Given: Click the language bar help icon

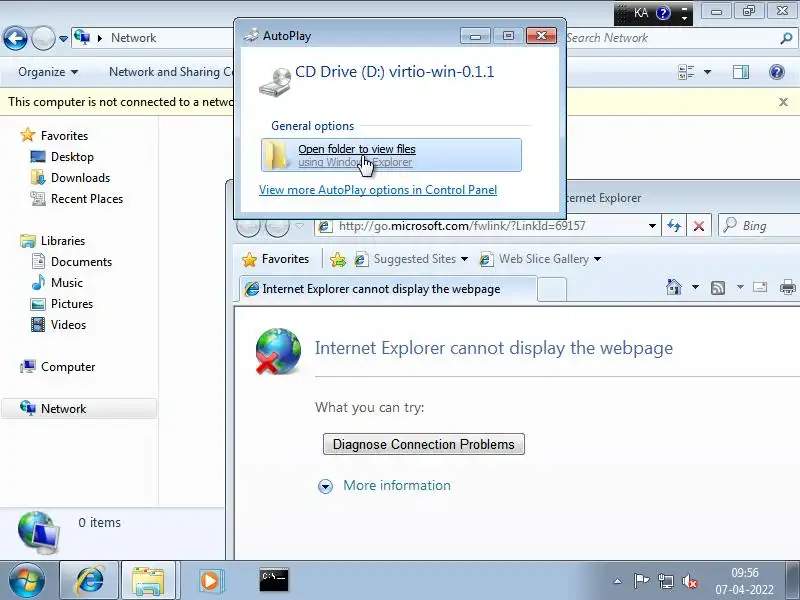Looking at the screenshot, I should 663,13.
